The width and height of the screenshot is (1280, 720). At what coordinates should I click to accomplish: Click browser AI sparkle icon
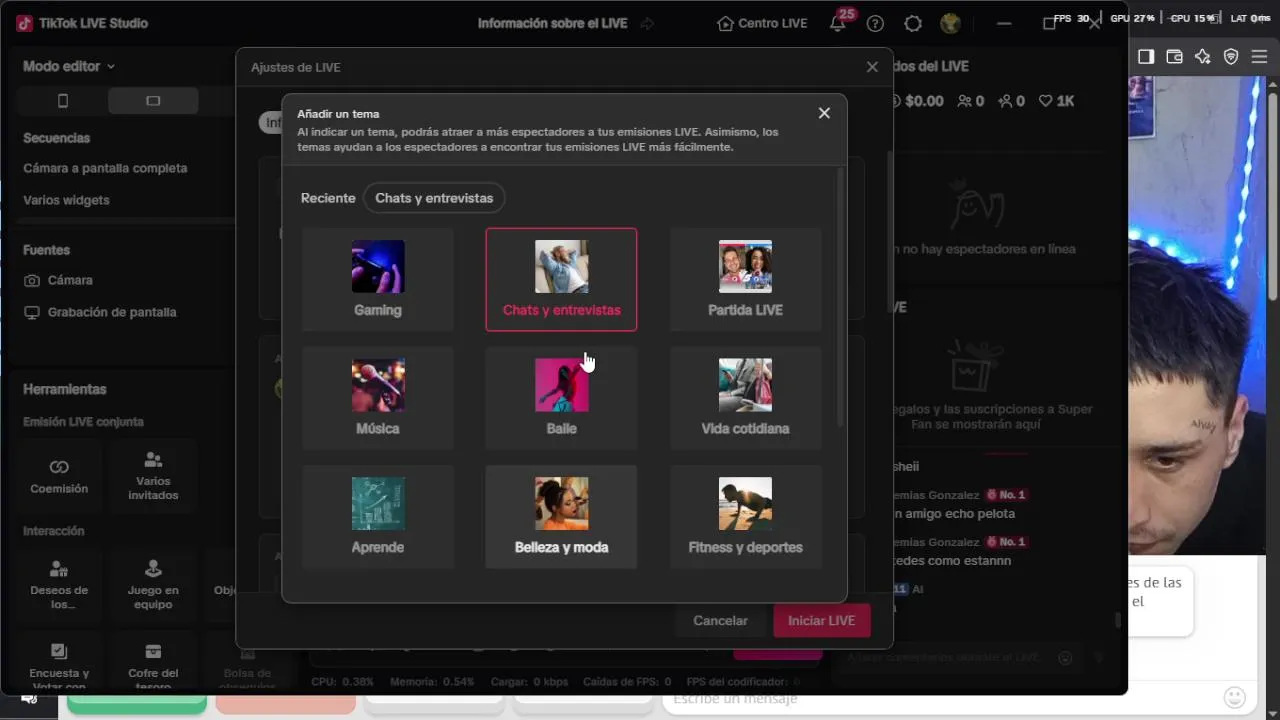click(1203, 57)
